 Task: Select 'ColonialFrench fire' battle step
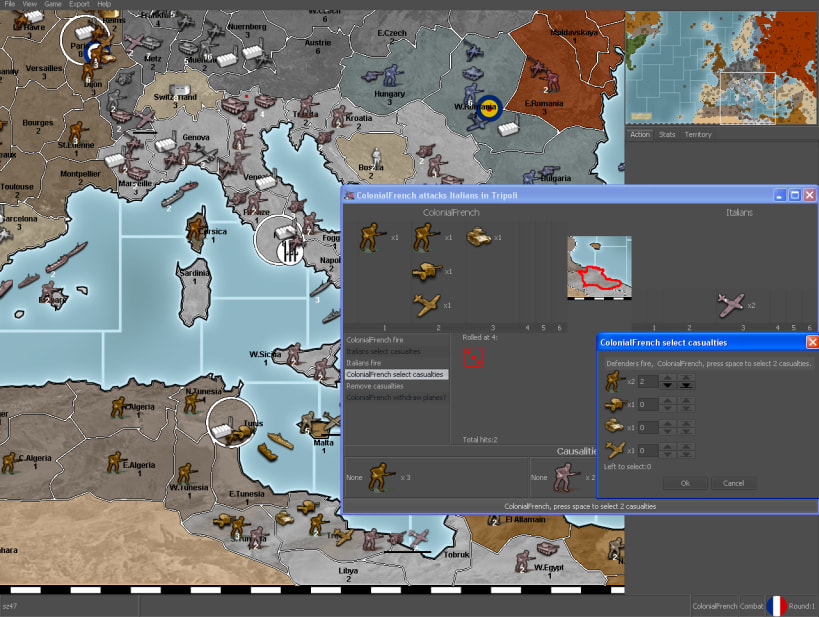tap(396, 340)
